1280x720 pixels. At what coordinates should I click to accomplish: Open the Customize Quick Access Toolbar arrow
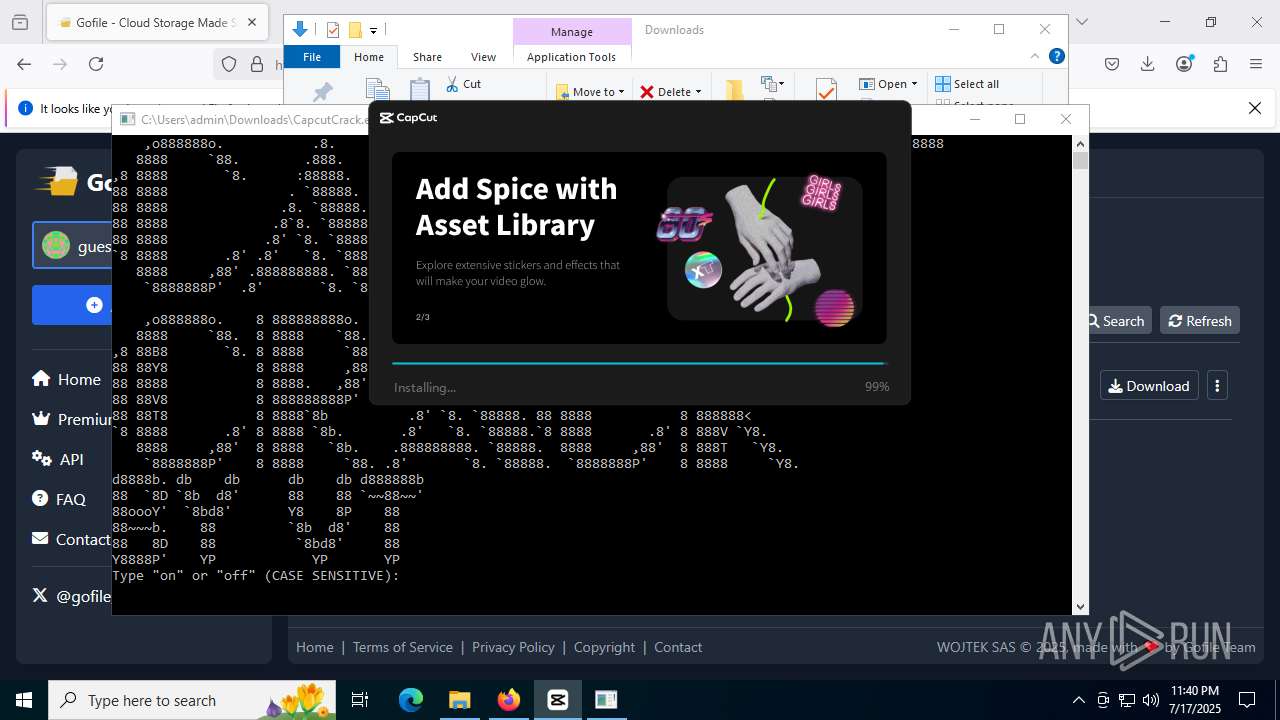click(x=373, y=31)
